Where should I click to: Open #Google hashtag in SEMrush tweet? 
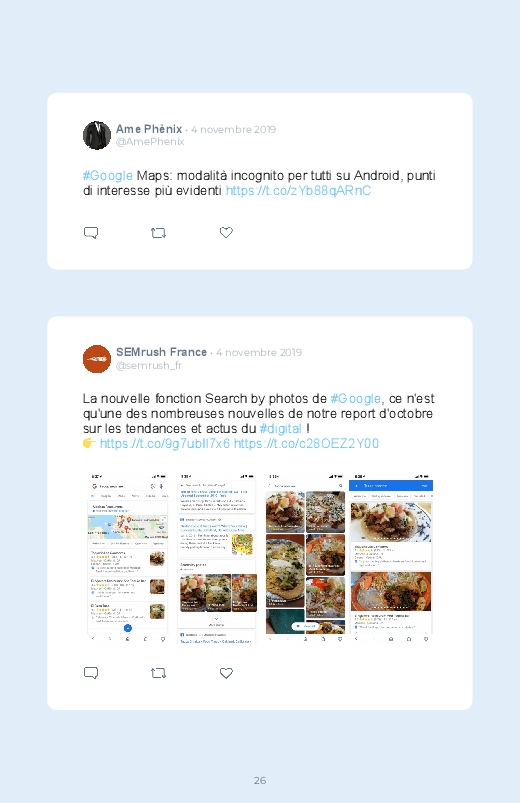pos(356,398)
